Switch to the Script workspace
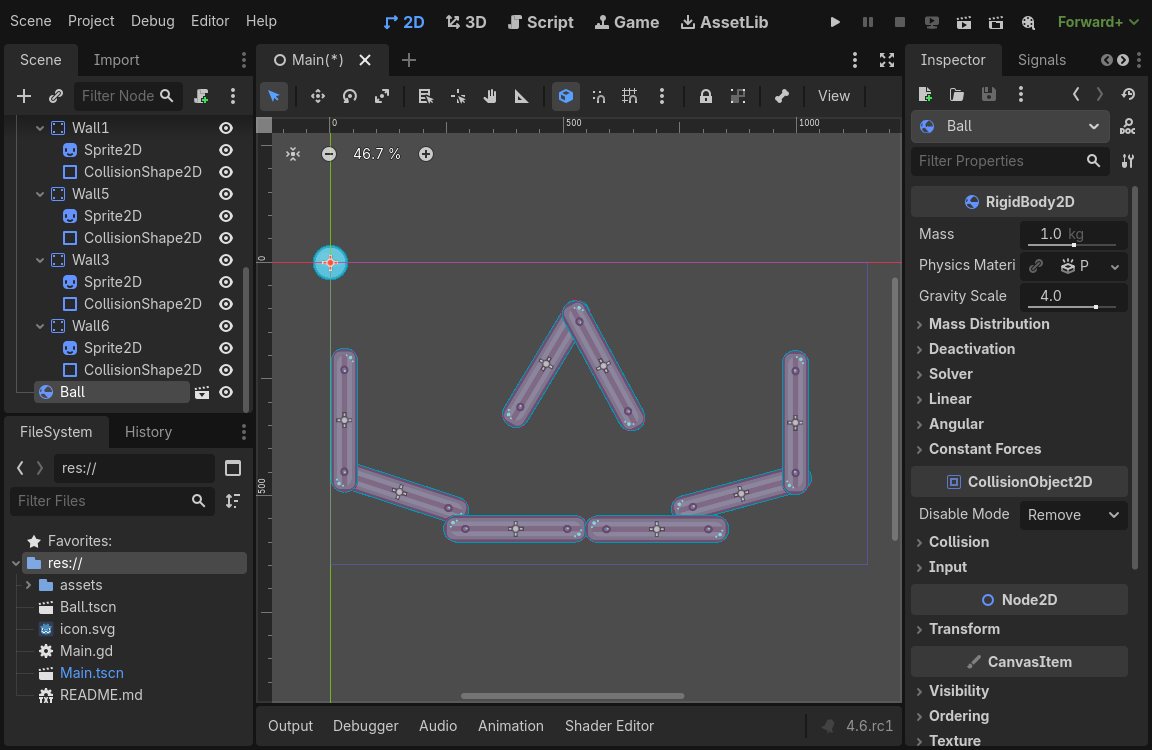This screenshot has height=750, width=1152. [540, 22]
